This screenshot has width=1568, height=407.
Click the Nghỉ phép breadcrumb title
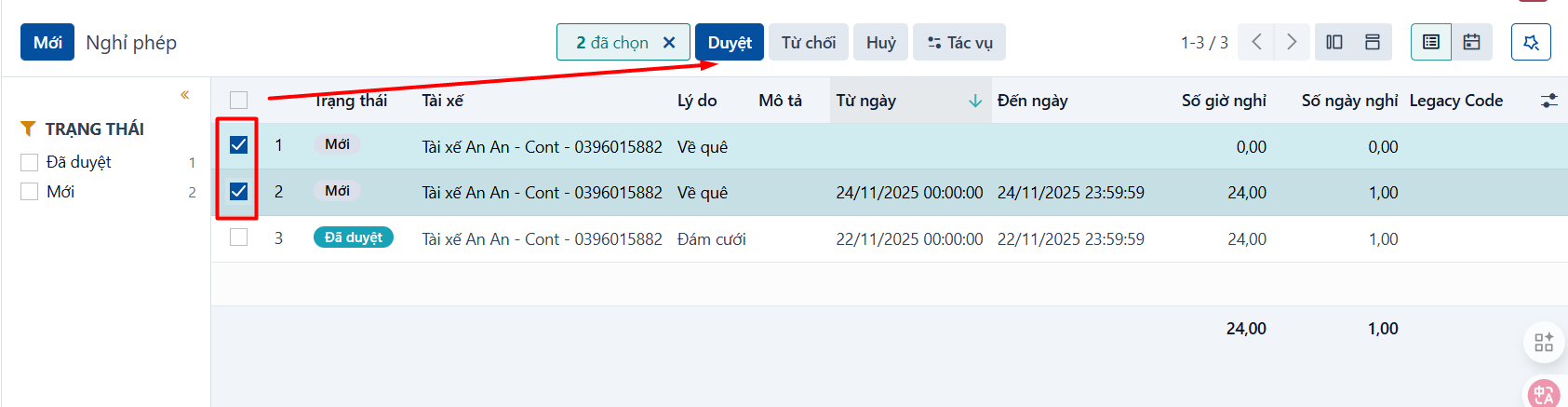(131, 43)
